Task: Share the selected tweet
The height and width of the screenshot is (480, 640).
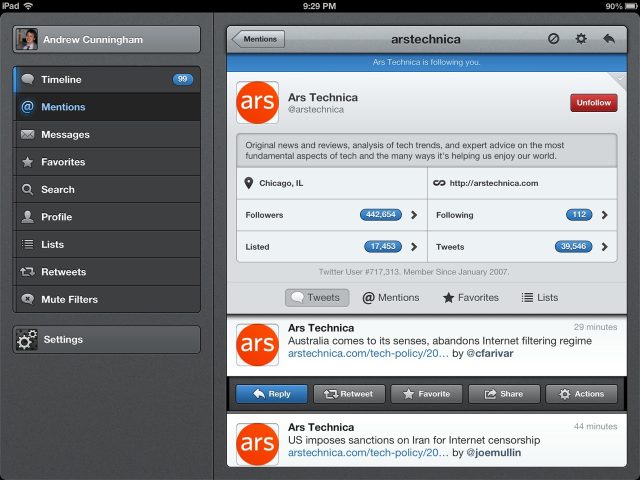Action: (x=504, y=394)
